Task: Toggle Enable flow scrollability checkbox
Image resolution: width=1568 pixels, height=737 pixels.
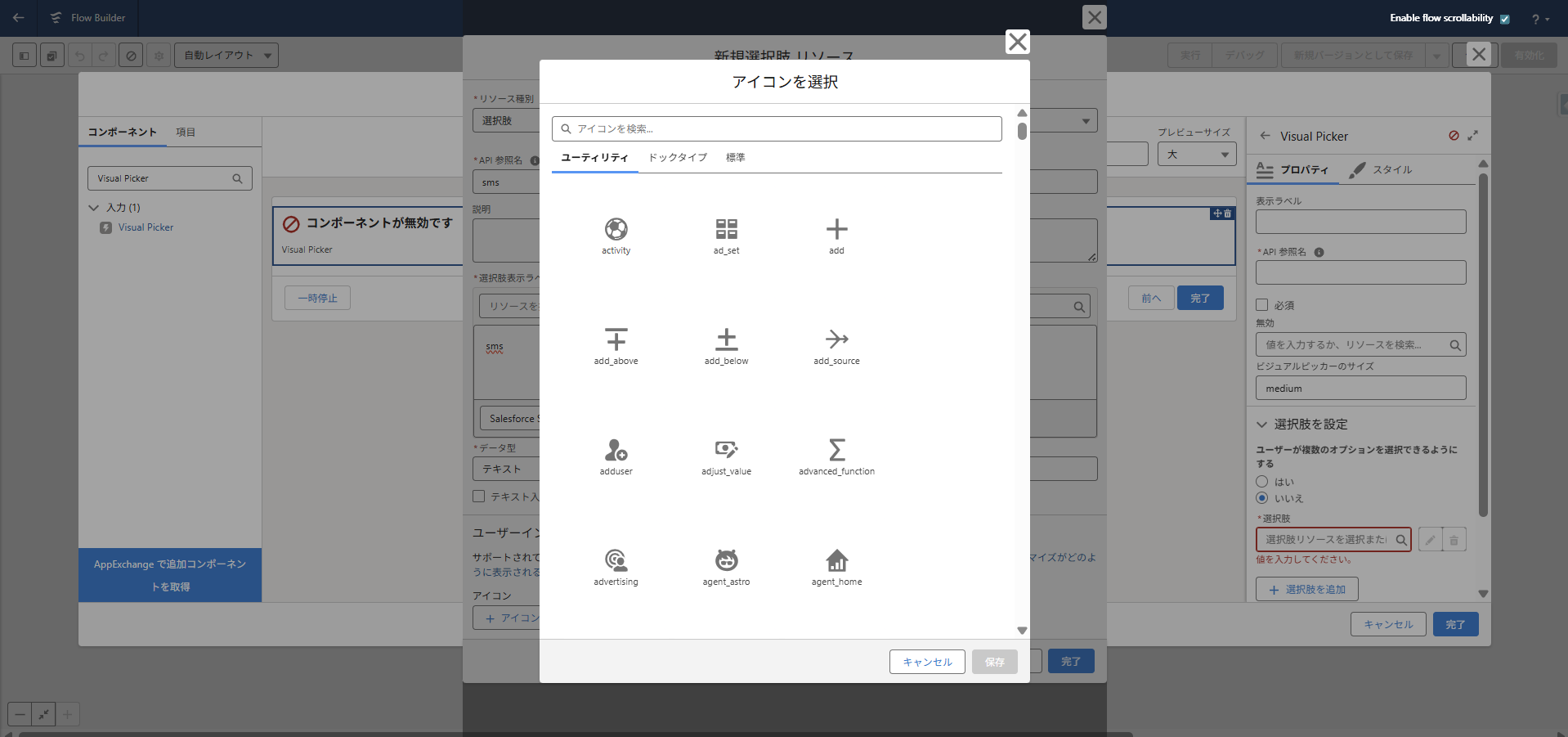Action: [1504, 19]
